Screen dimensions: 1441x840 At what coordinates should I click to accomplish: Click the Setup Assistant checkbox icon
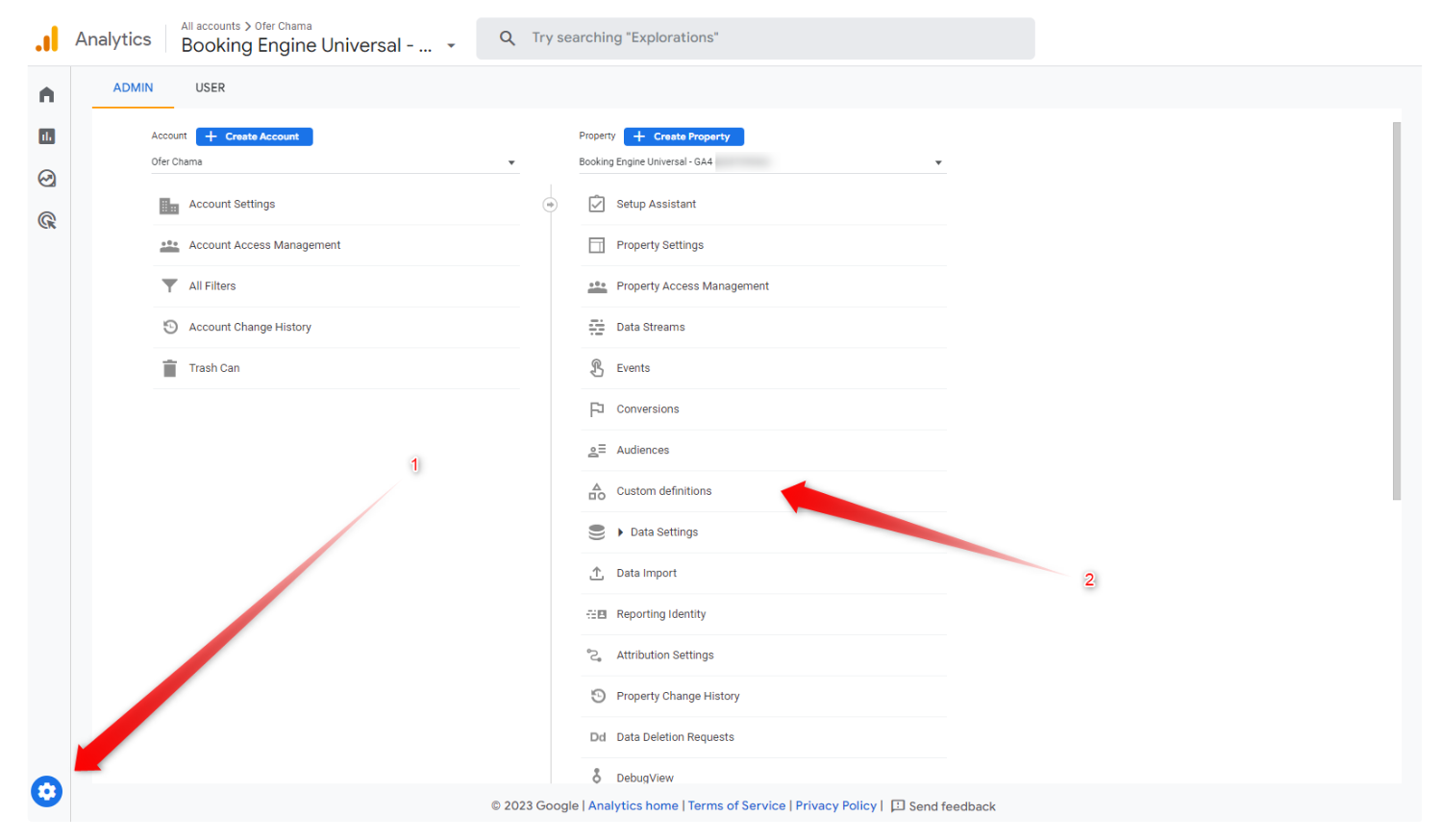[x=597, y=204]
